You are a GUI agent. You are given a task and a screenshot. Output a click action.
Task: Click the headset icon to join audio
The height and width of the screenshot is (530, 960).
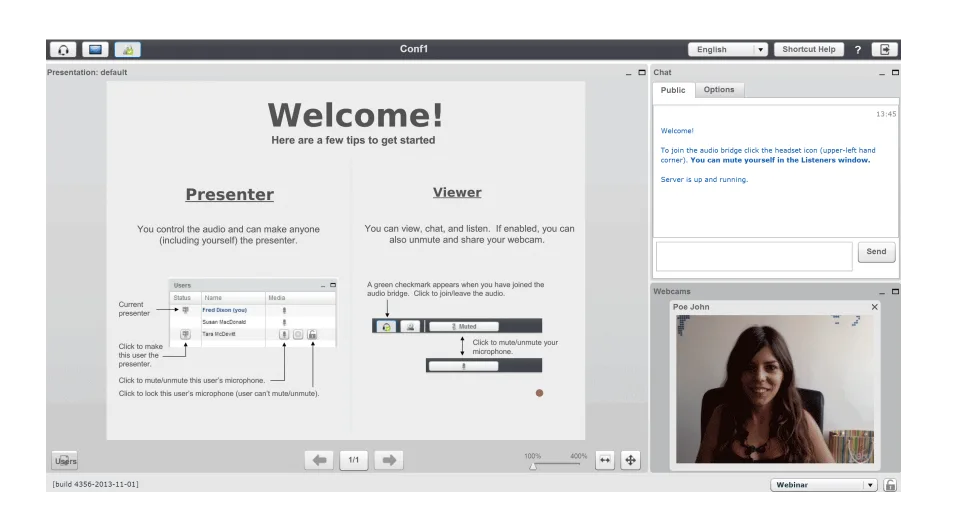63,50
